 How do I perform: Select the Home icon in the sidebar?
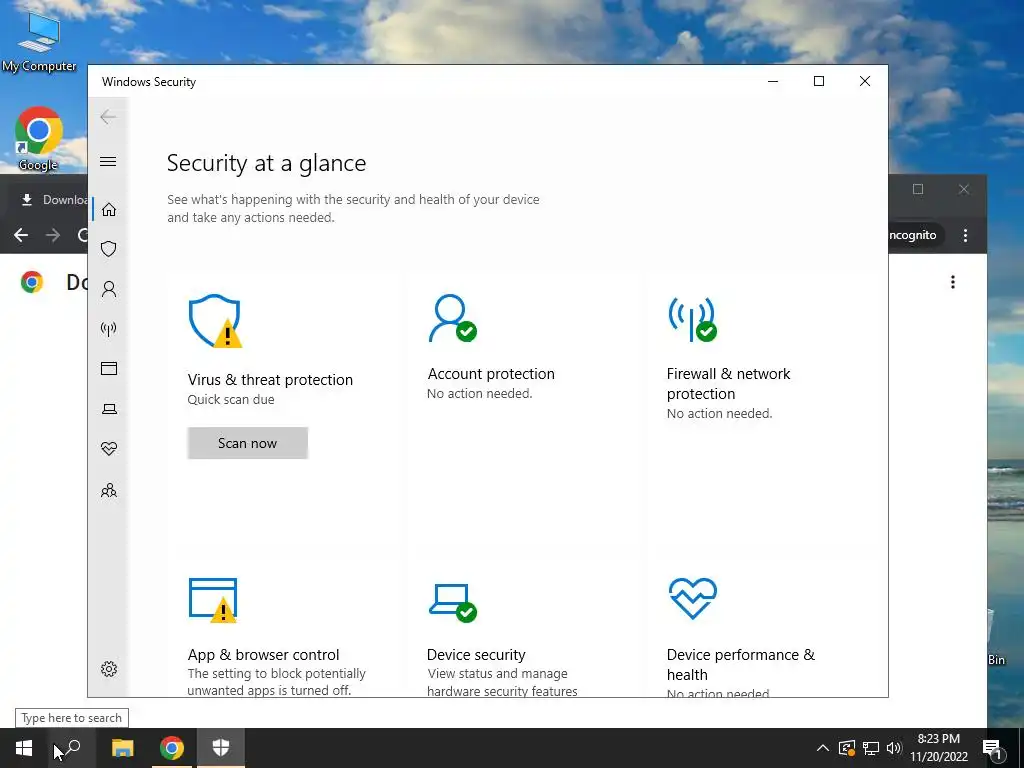pos(109,209)
